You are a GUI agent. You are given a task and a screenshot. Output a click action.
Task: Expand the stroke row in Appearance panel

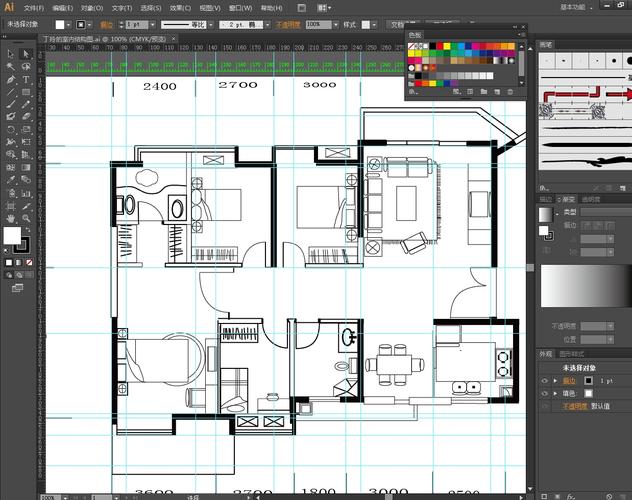coord(555,381)
